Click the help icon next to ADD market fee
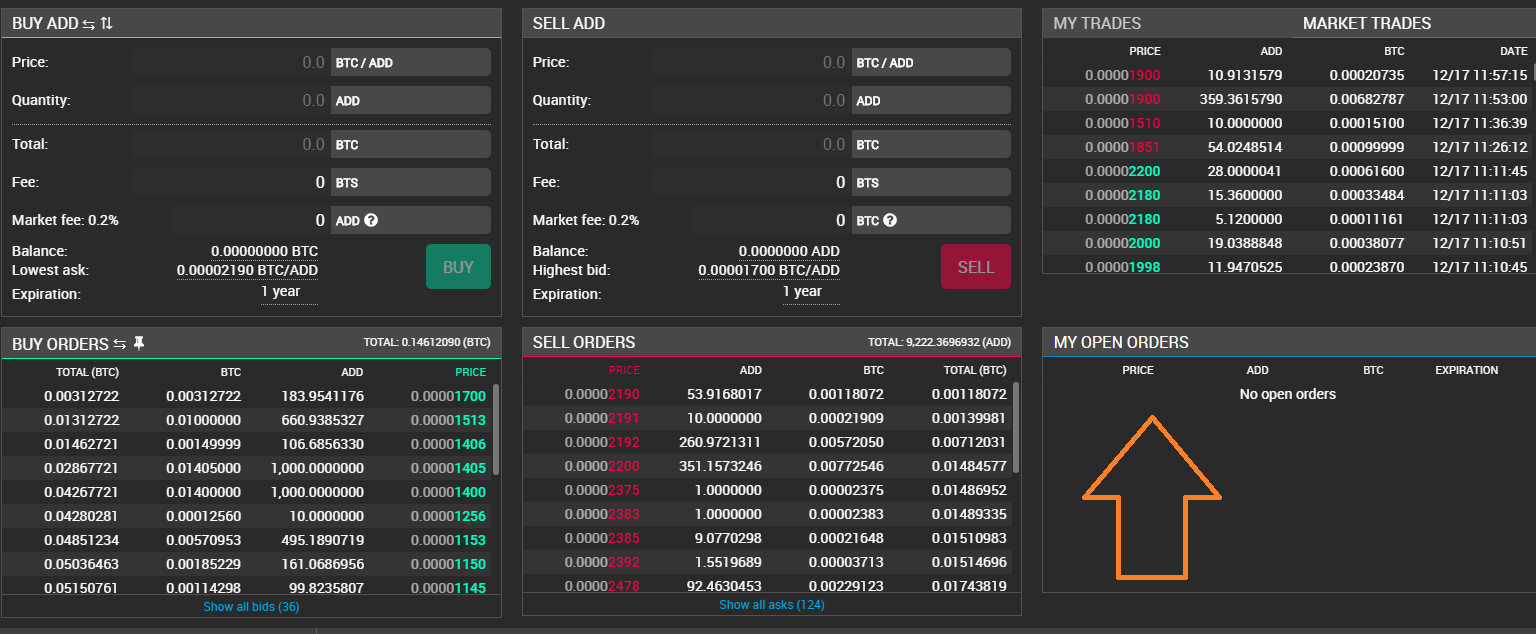Viewport: 1536px width, 634px height. [x=371, y=220]
